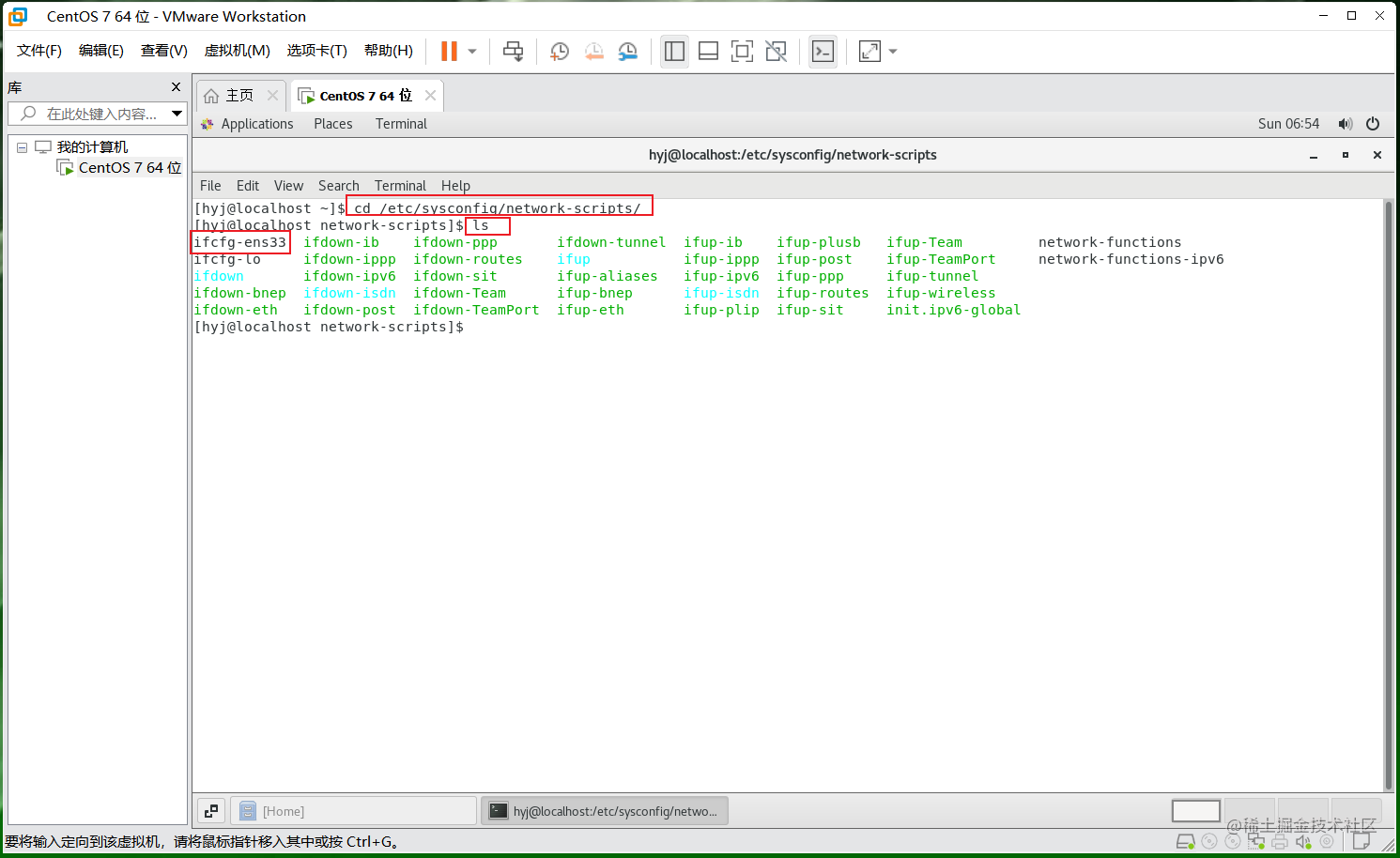Pause the virtual machine with the orange button
Image resolution: width=1400 pixels, height=858 pixels.
click(x=449, y=52)
